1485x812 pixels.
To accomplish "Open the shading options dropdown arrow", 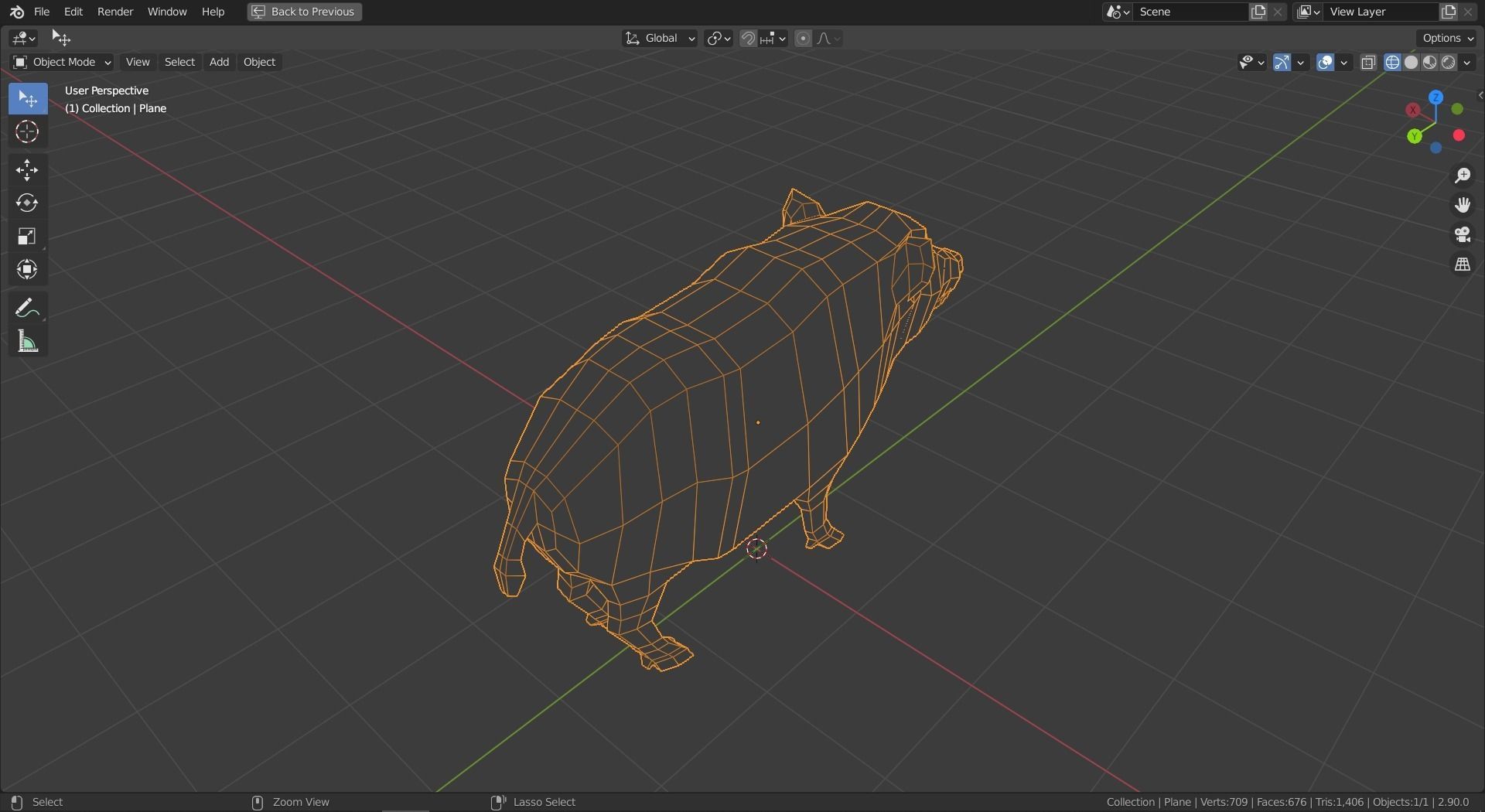I will click(x=1467, y=63).
